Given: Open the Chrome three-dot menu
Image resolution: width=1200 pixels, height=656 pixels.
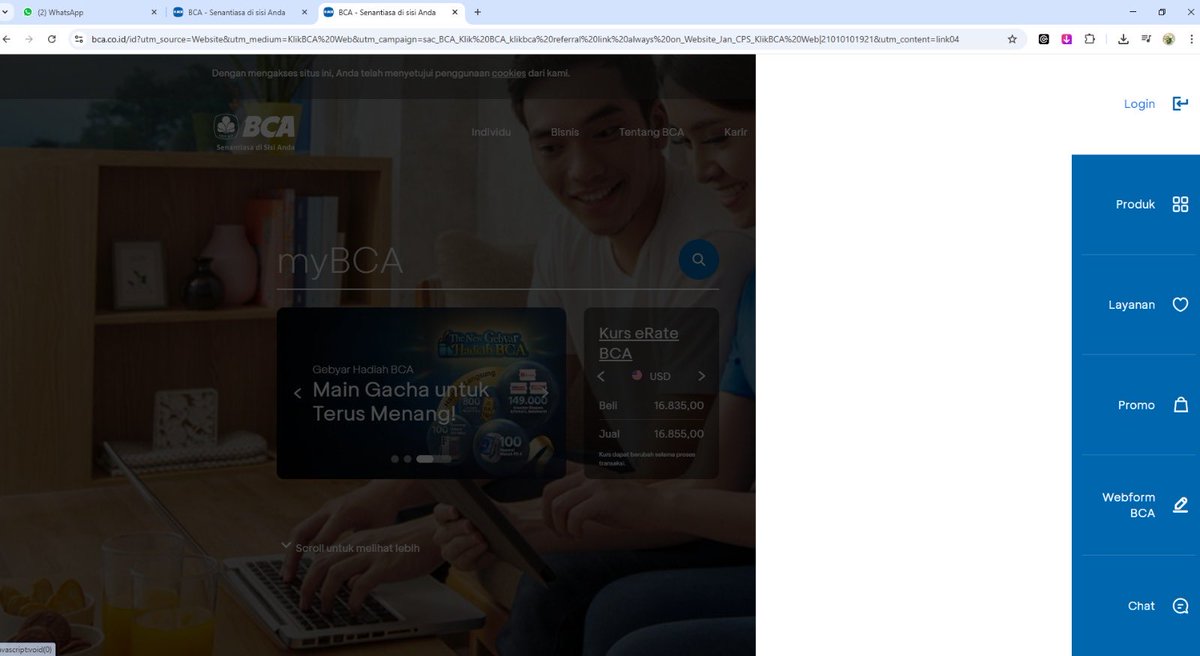Looking at the screenshot, I should pos(1190,39).
